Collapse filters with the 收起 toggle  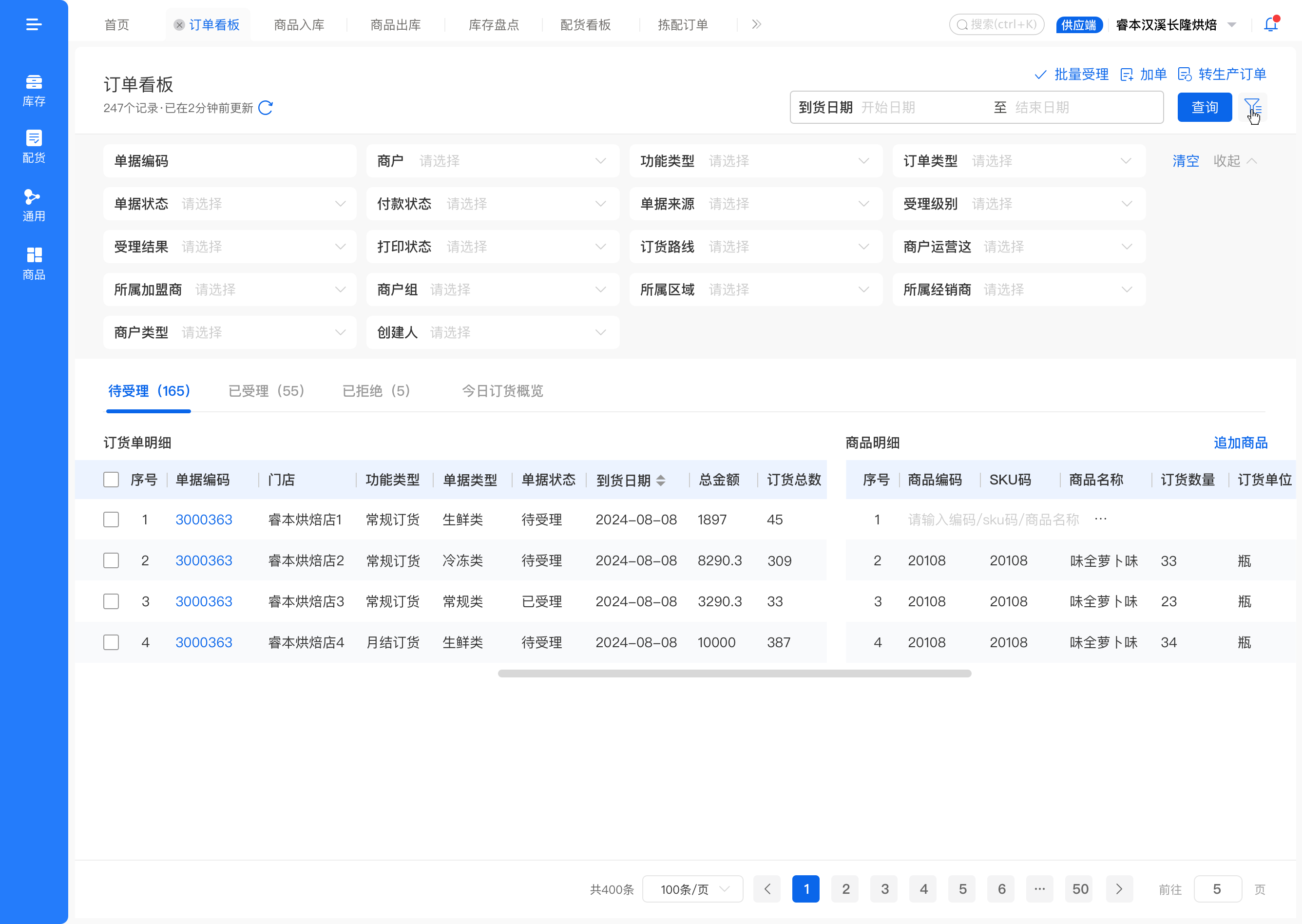point(1234,161)
